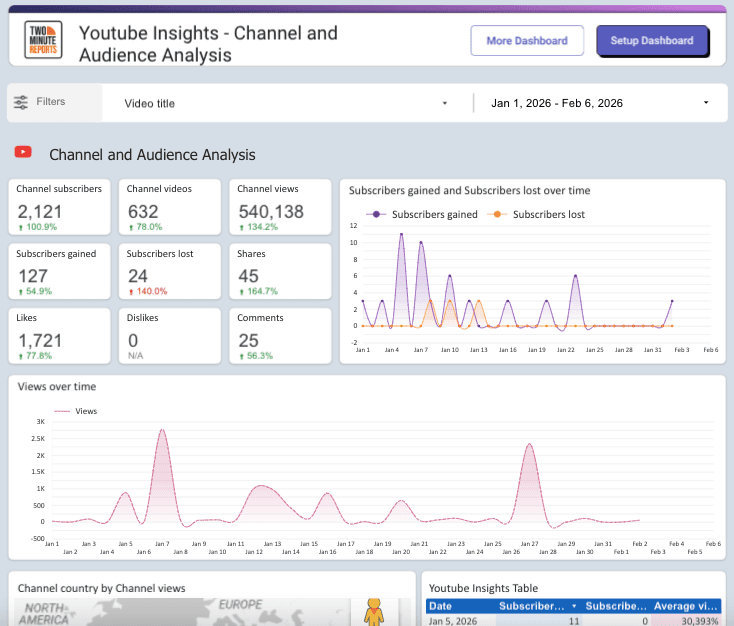Click the 140.0% red change indicator

(148, 291)
